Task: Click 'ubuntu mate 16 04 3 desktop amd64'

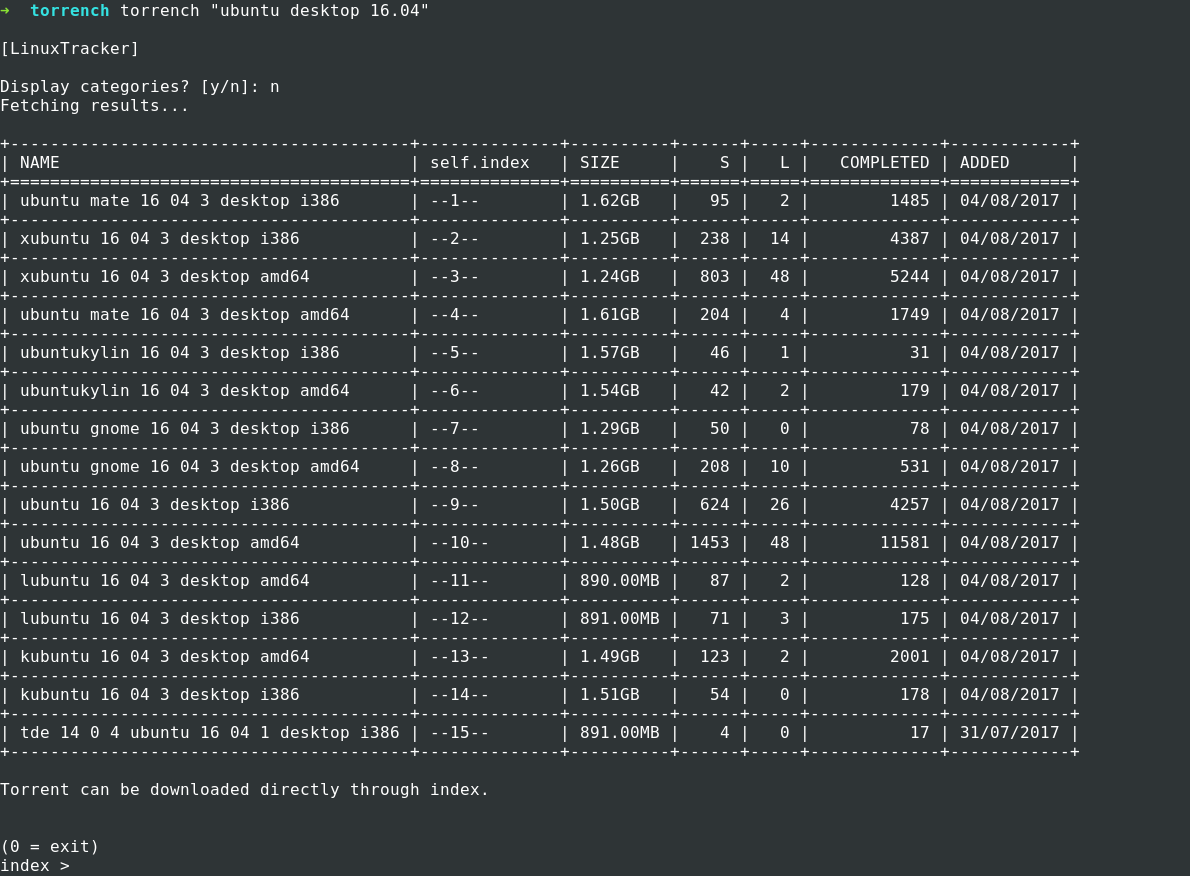Action: [184, 315]
